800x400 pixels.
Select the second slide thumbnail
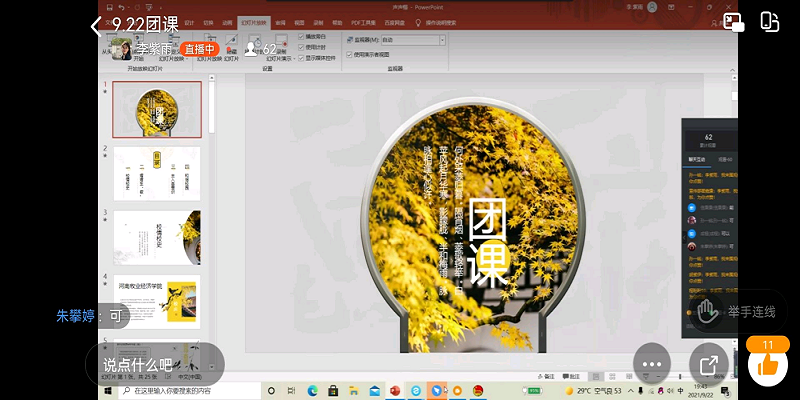(x=156, y=172)
